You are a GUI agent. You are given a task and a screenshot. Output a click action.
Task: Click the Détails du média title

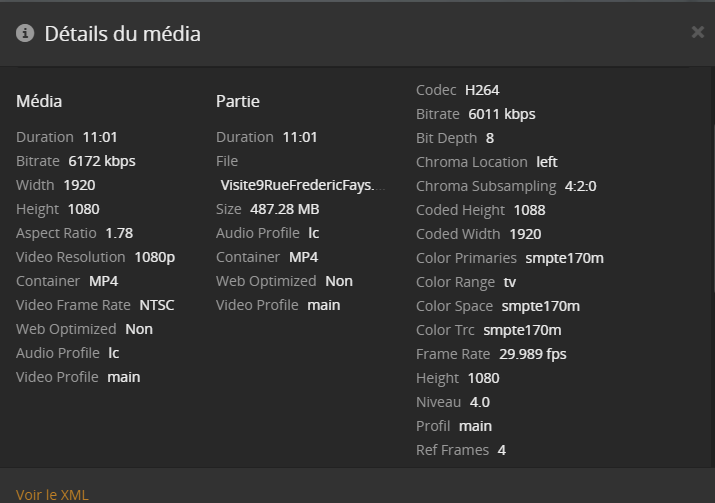(x=122, y=33)
